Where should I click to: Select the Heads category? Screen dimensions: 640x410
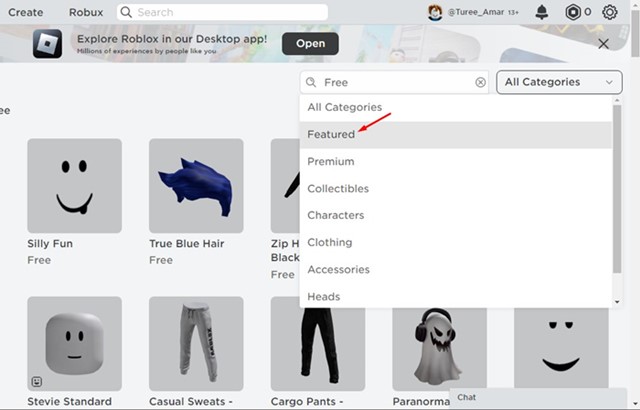456,296
